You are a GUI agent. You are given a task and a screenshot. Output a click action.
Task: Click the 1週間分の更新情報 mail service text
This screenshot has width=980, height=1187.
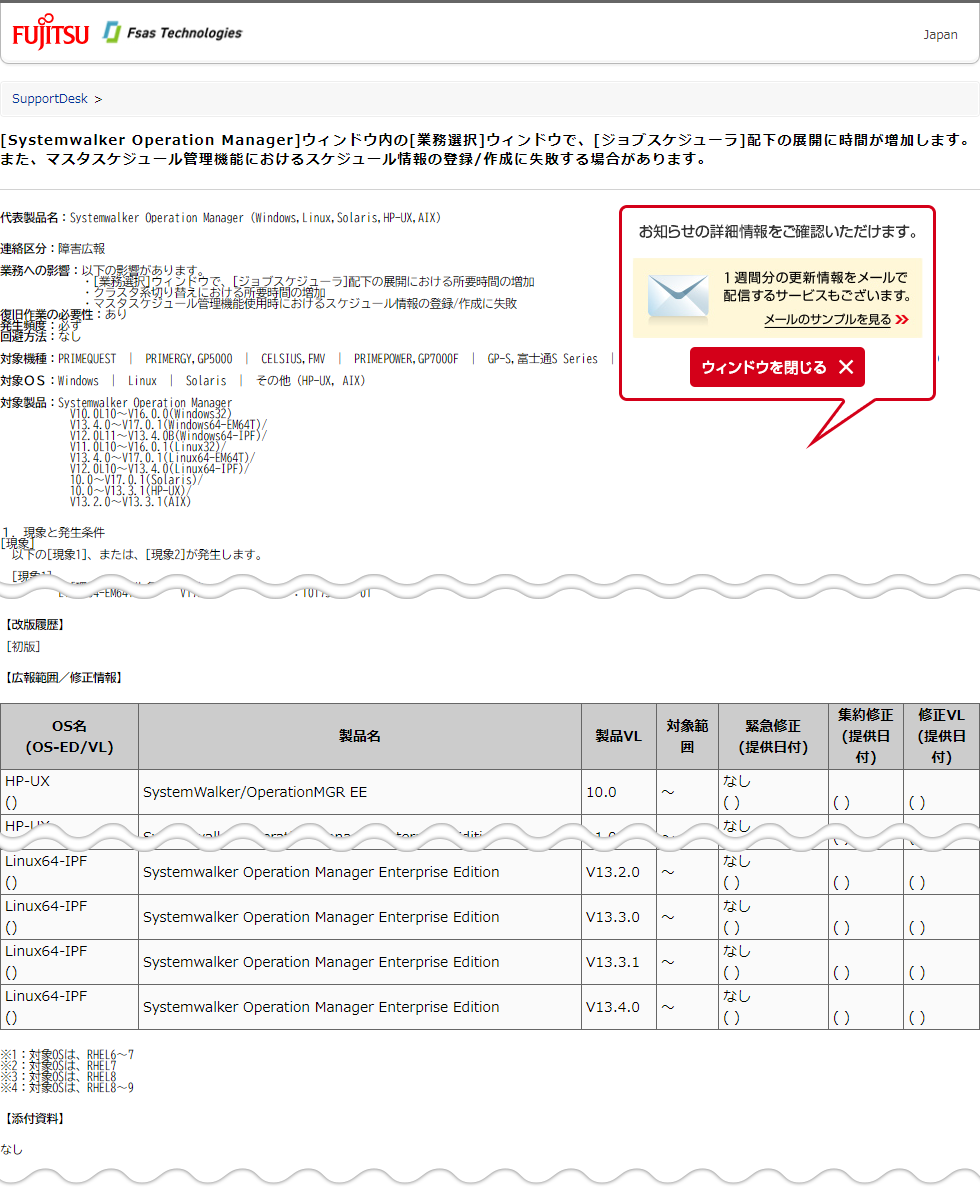pyautogui.click(x=817, y=286)
